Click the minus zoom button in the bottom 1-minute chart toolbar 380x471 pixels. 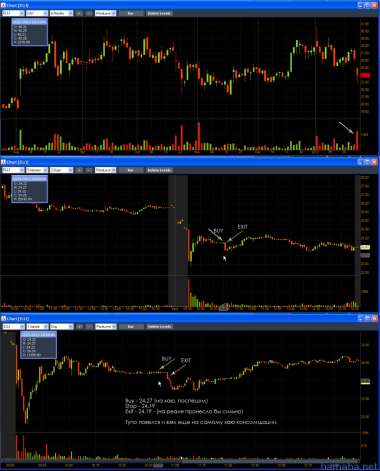(x=89, y=327)
